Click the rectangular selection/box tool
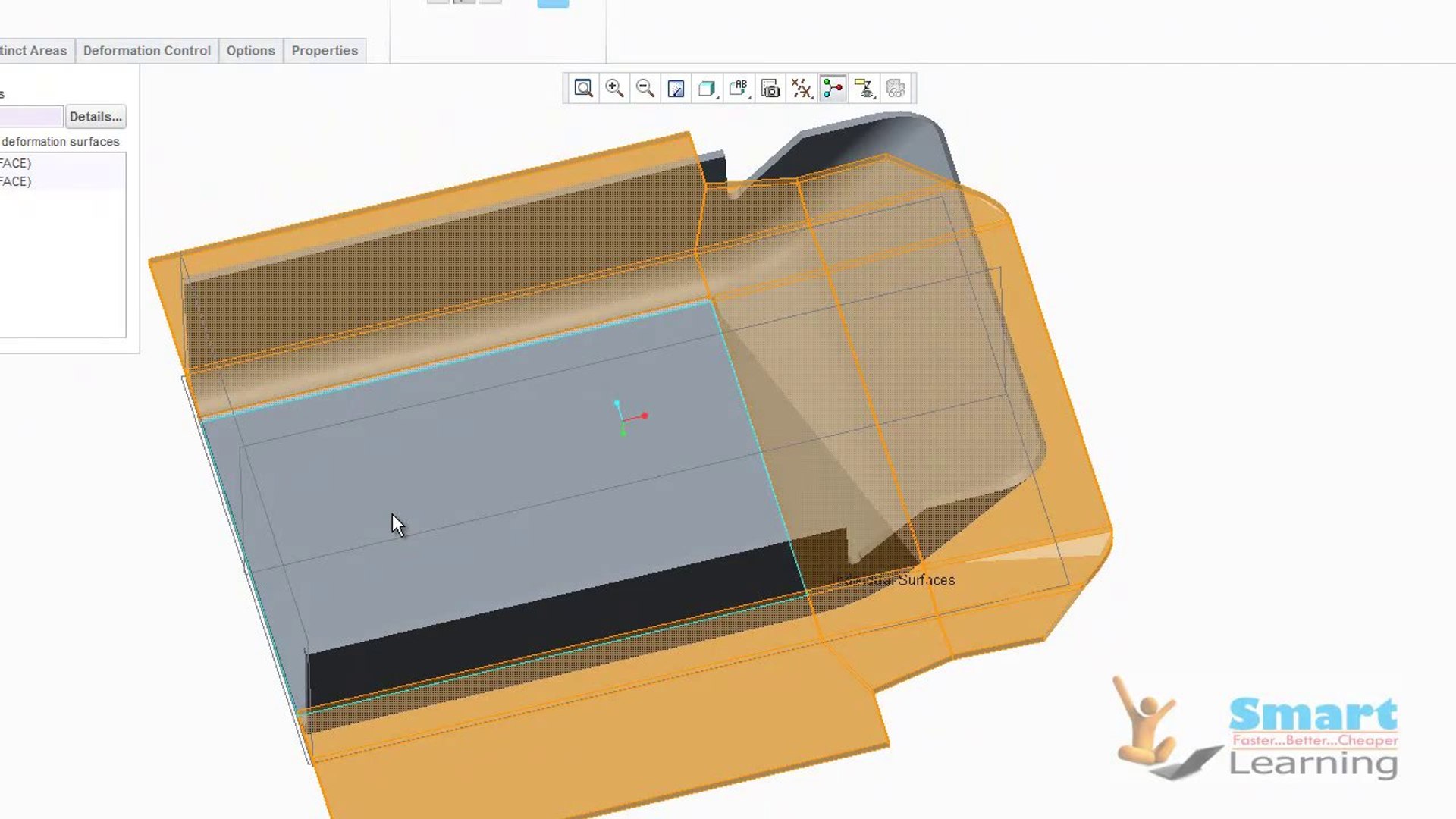 pos(677,89)
